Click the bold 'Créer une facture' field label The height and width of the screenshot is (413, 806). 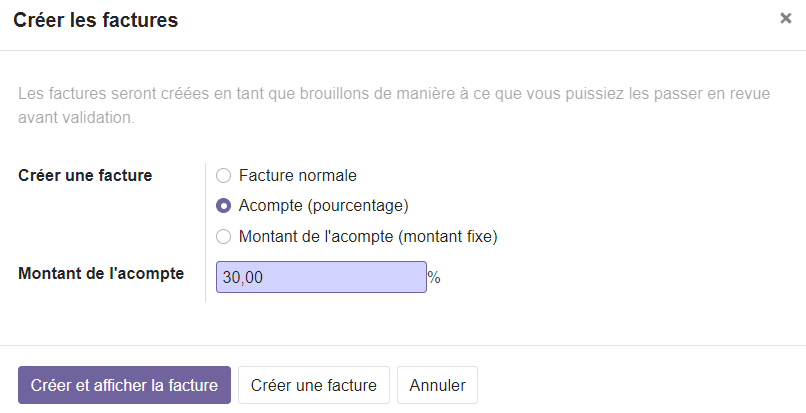coord(85,175)
